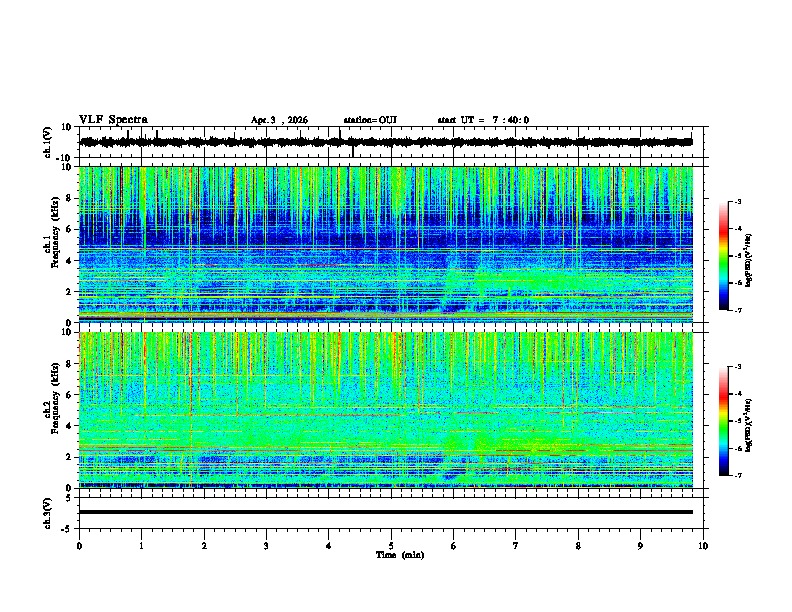Click the ch.3 flat black voltage line

coord(386,512)
